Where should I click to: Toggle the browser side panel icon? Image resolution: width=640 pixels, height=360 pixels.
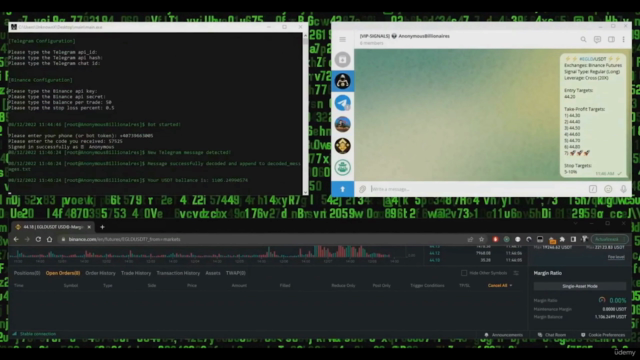point(573,239)
